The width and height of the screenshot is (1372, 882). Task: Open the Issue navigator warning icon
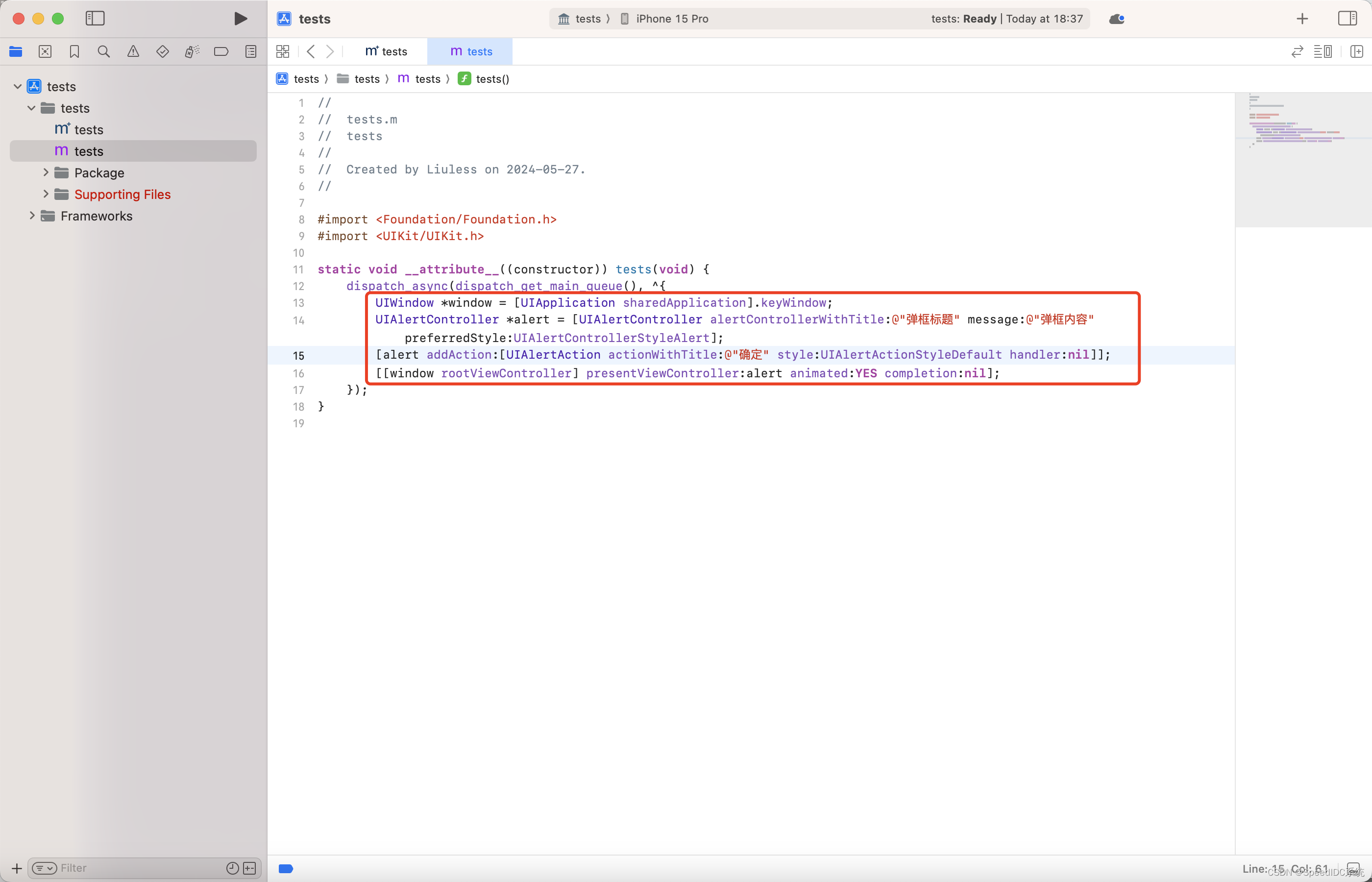tap(133, 51)
